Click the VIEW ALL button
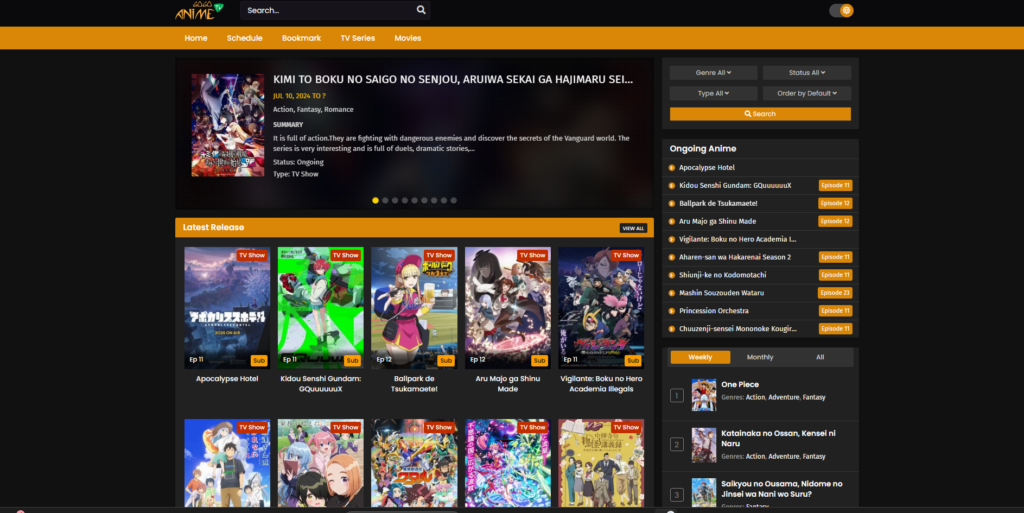 (633, 228)
